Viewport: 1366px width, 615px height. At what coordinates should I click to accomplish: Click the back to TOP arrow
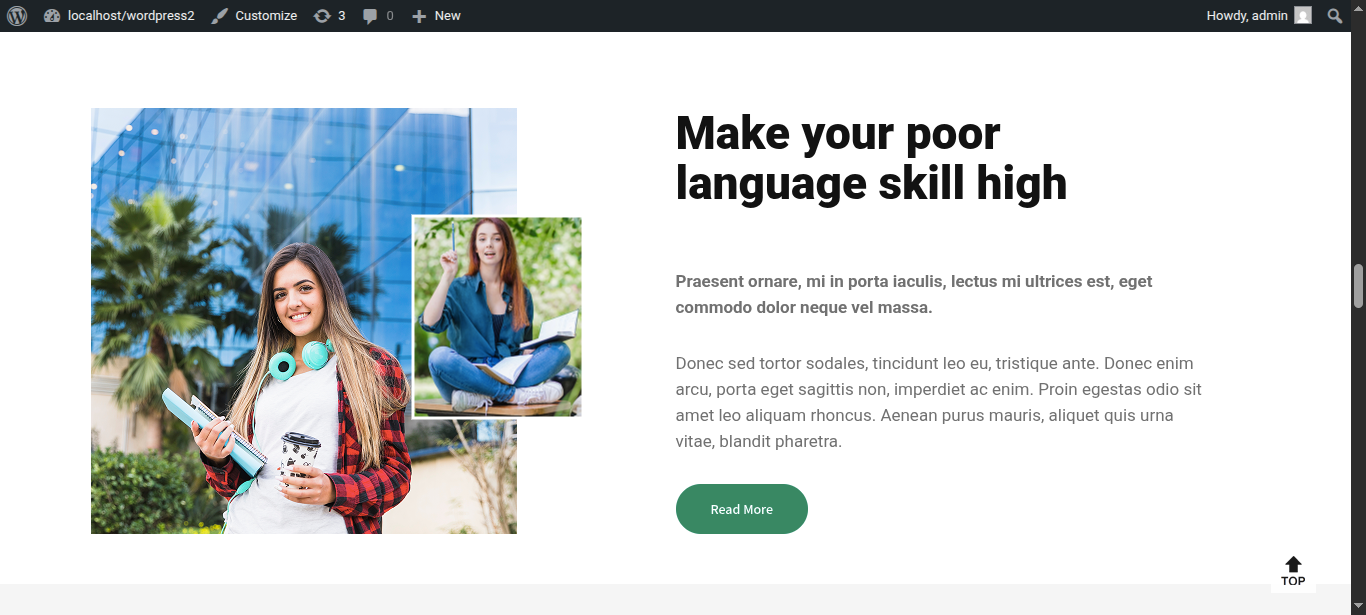[1293, 564]
